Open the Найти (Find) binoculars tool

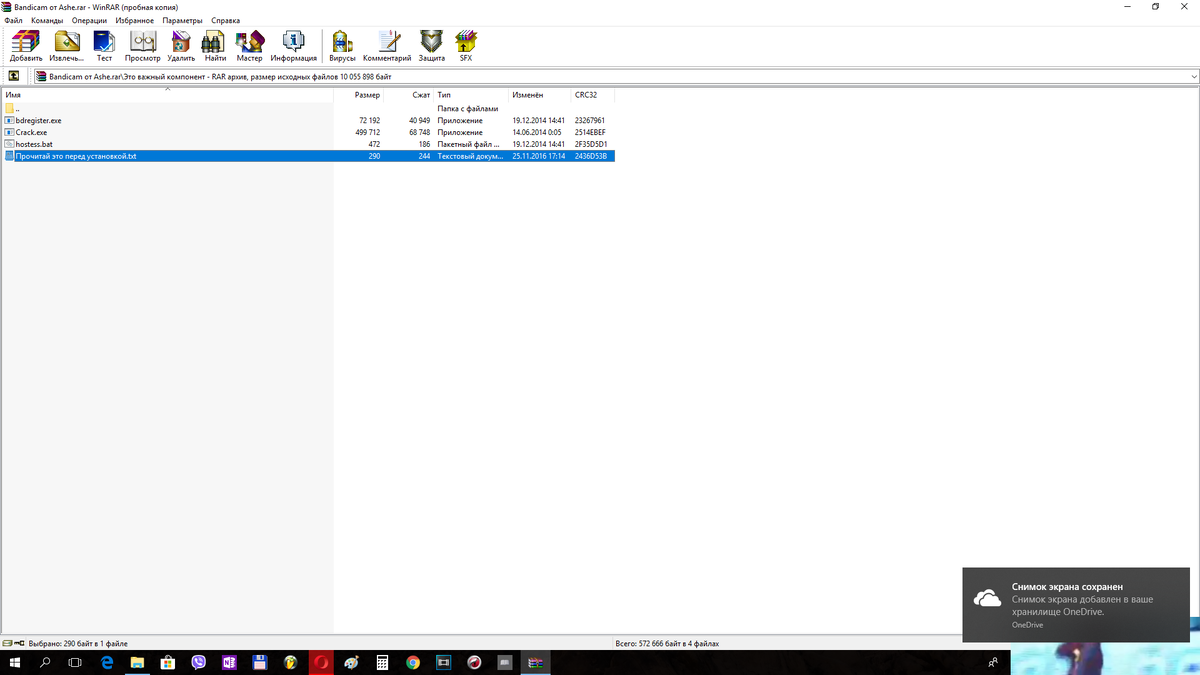pos(214,42)
